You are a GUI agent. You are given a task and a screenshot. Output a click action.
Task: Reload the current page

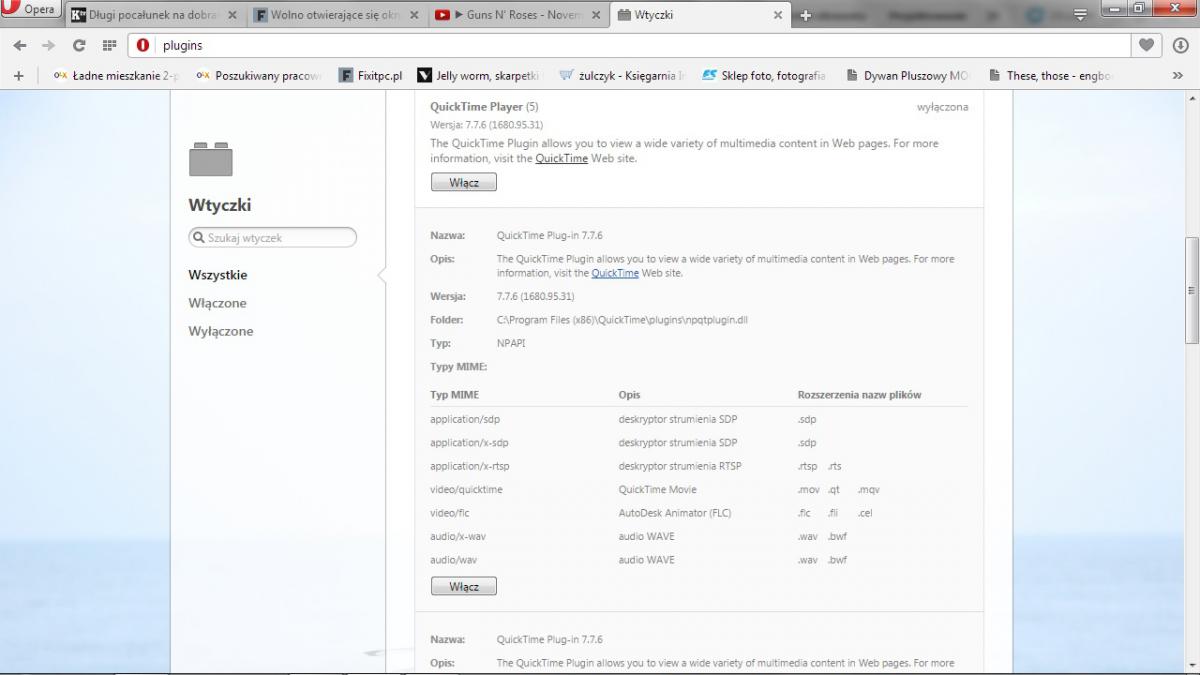point(79,45)
